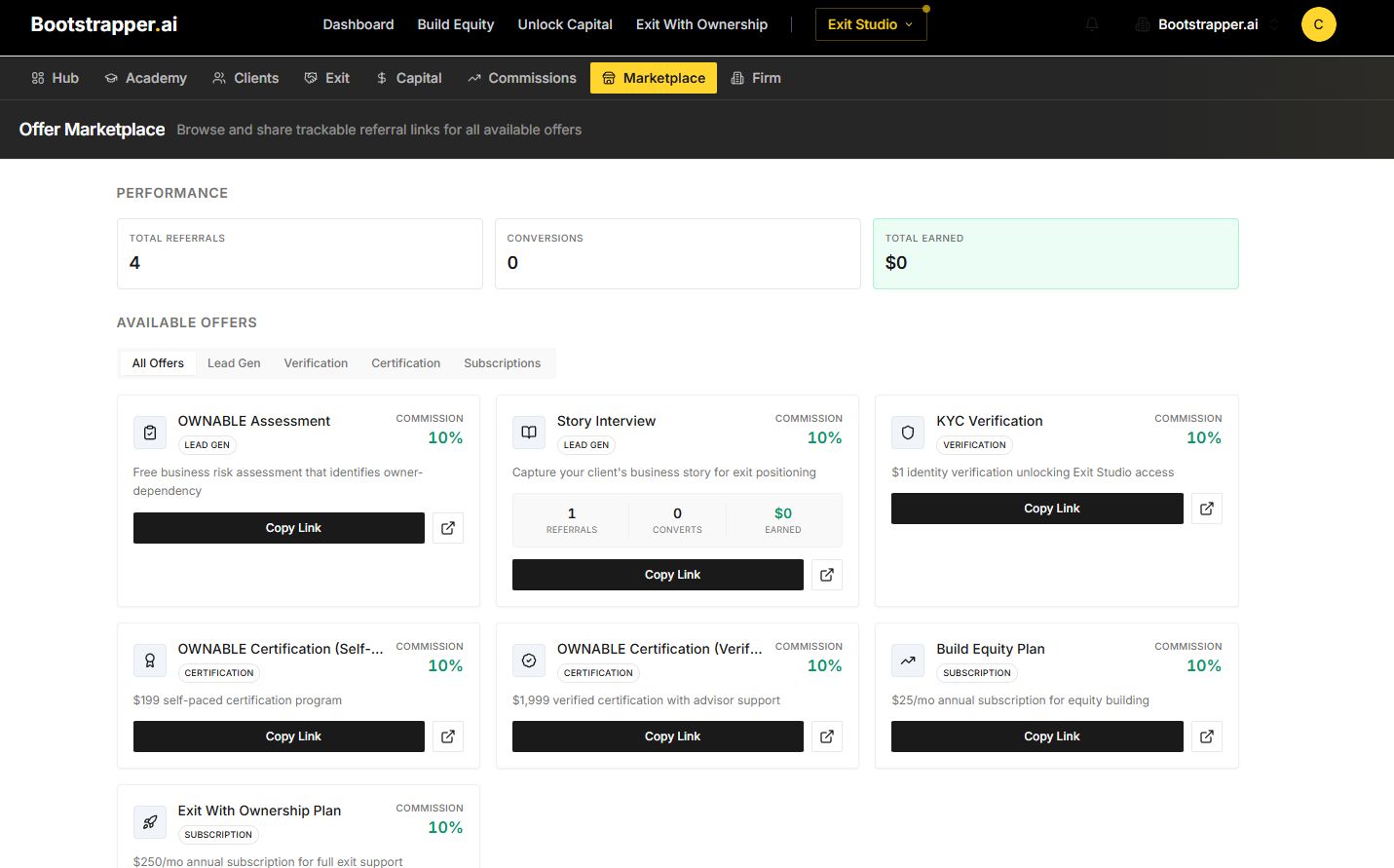Open Exit With Ownership top link
Viewport: 1394px width, 868px height.
701,24
